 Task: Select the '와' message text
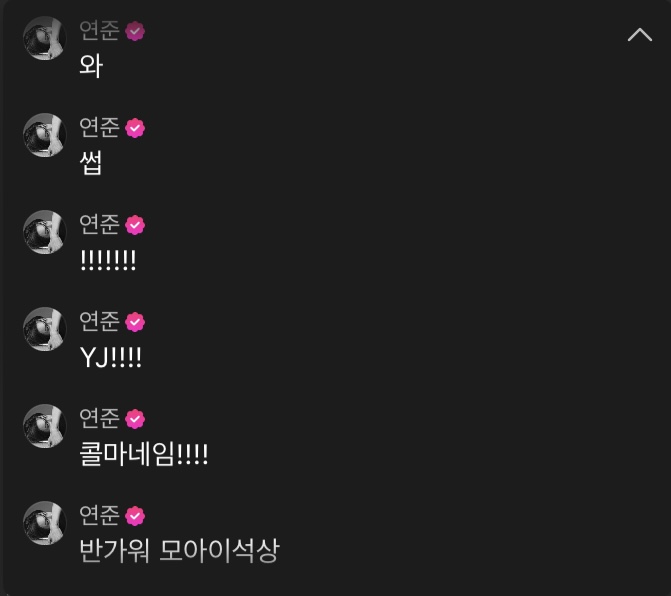tap(91, 66)
